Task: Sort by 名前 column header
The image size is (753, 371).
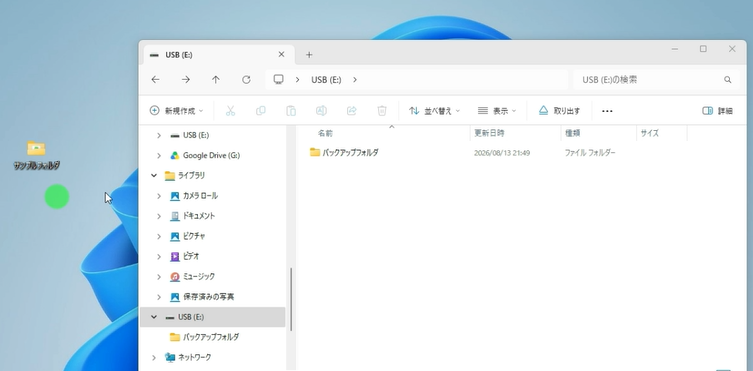Action: click(x=325, y=133)
